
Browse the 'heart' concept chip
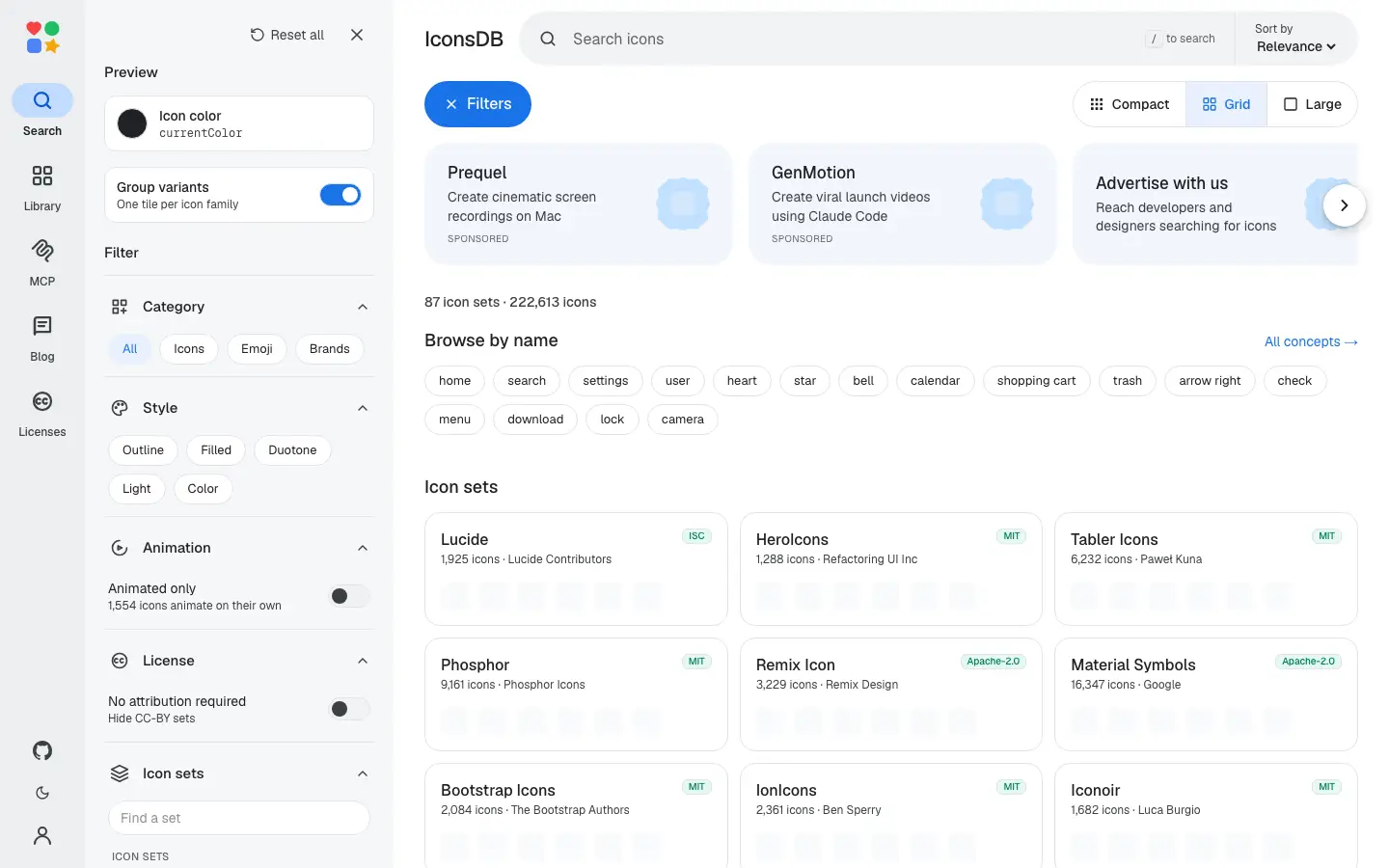click(x=742, y=381)
